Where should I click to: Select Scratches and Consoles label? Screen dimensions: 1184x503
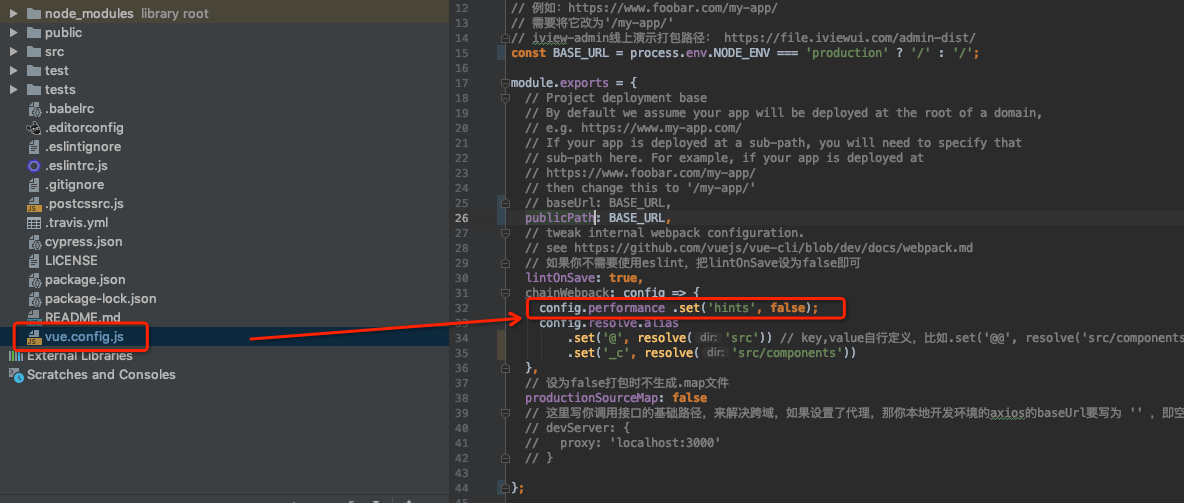click(101, 375)
